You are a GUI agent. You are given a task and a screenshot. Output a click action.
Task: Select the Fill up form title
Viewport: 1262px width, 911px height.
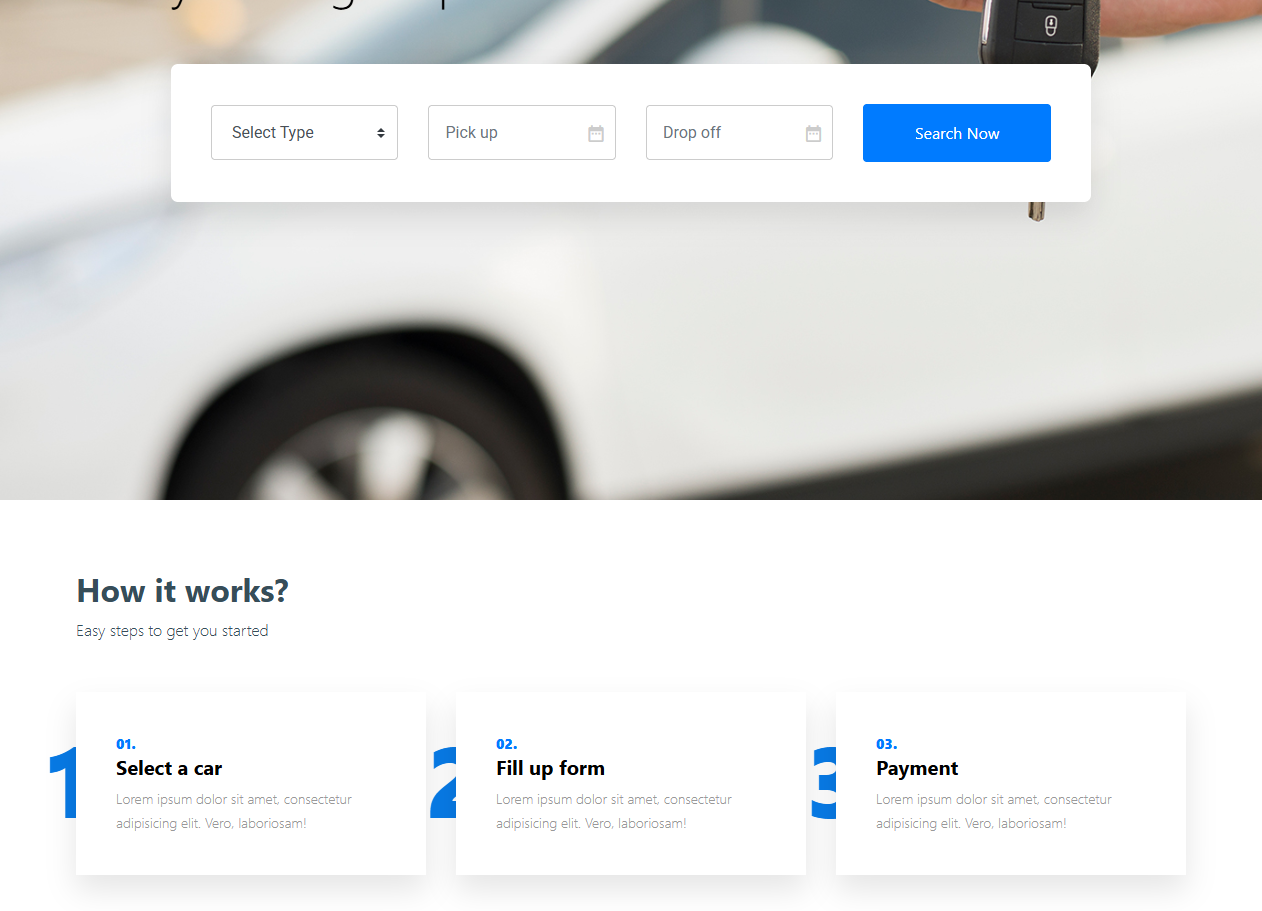550,768
